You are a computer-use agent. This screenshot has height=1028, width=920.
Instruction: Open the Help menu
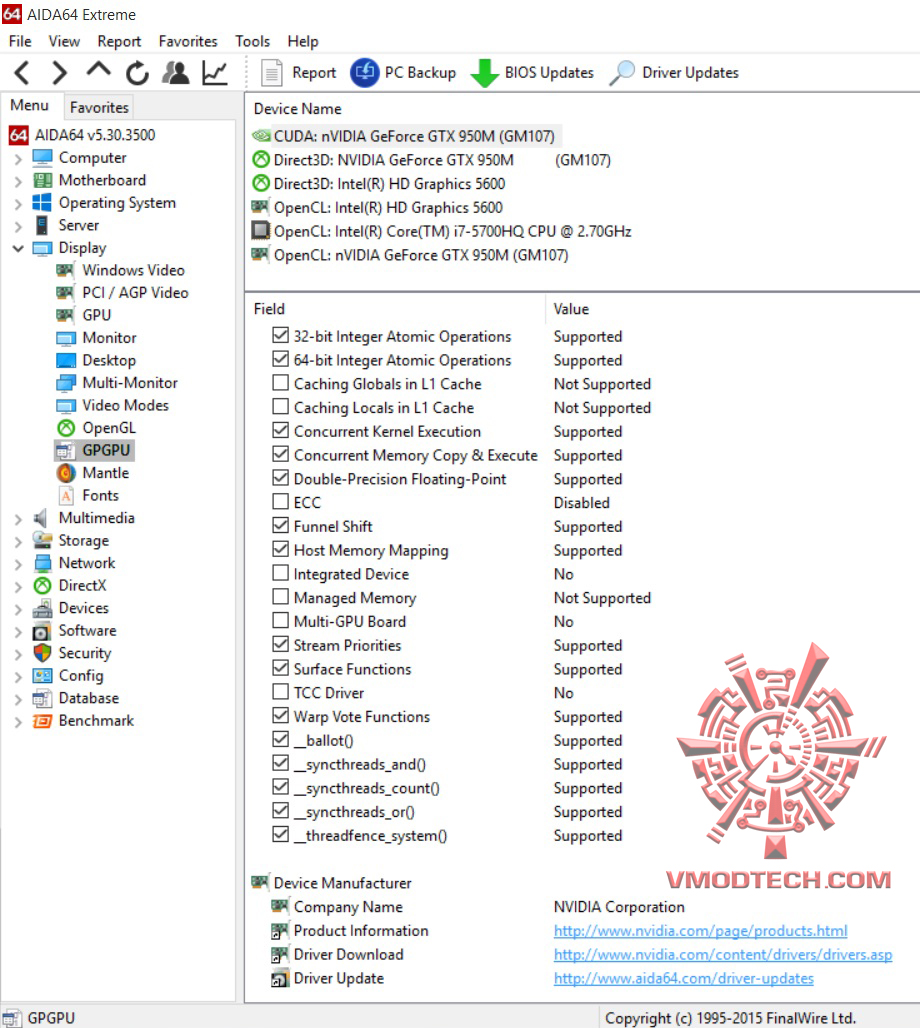click(303, 41)
